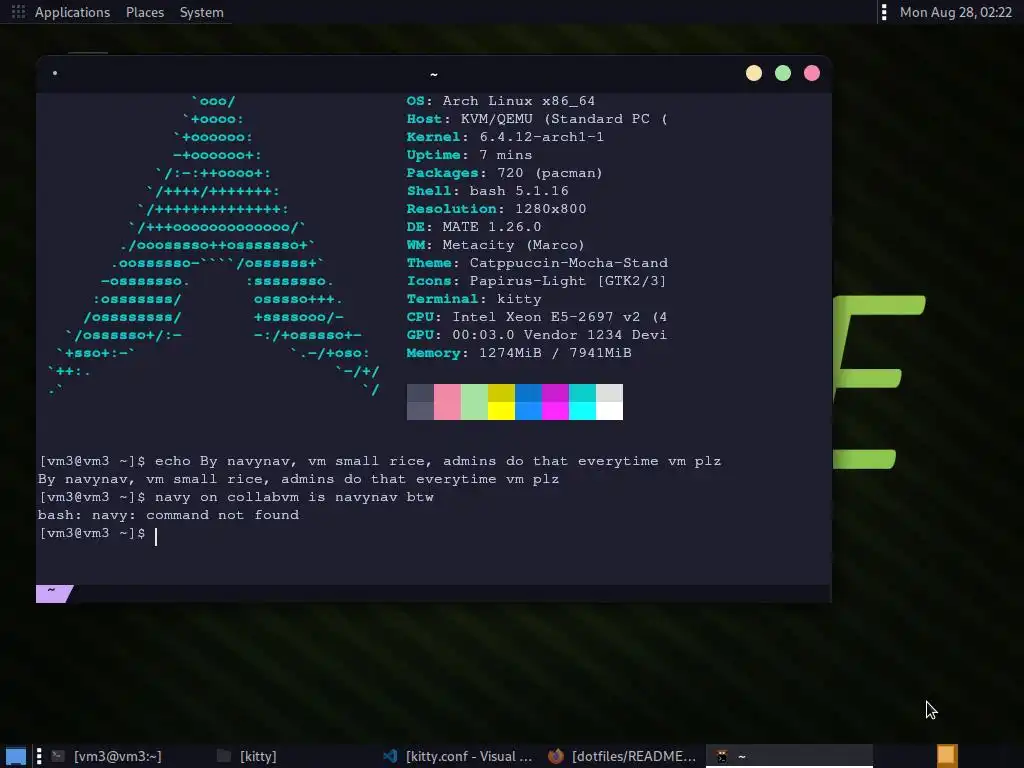Click the 'Resolution: 1280x800' line

pyautogui.click(x=496, y=209)
